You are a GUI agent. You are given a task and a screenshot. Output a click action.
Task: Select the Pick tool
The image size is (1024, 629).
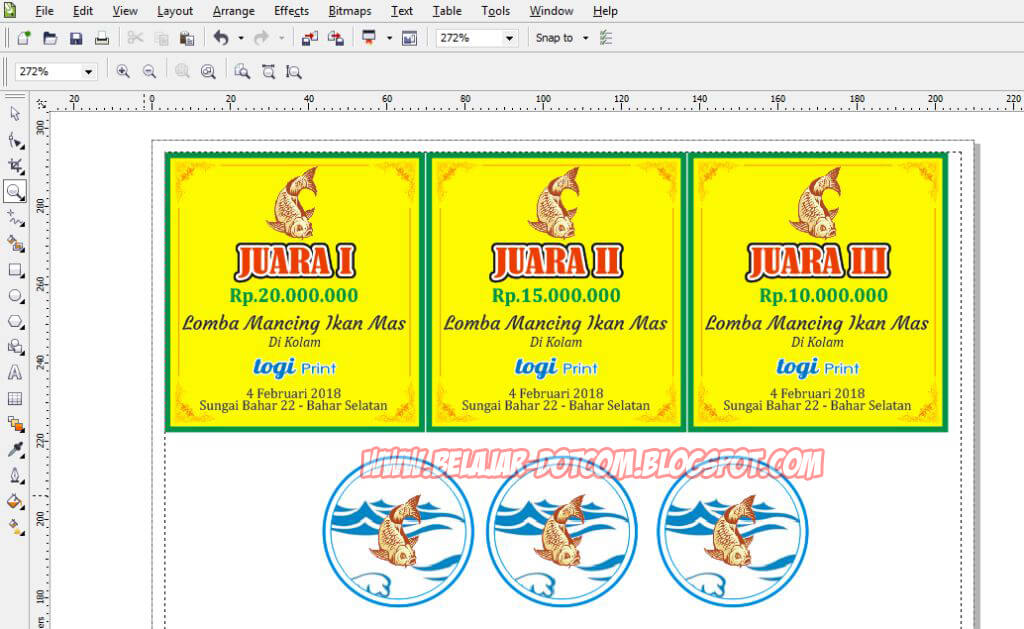click(x=14, y=114)
